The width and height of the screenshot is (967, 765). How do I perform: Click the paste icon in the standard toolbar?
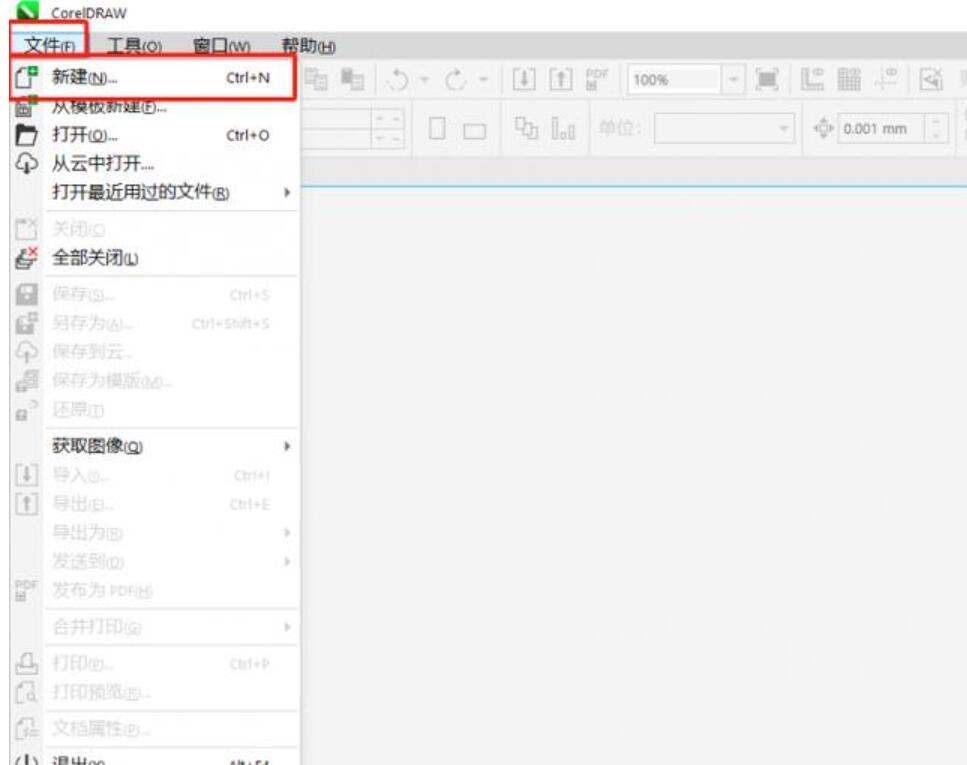(x=353, y=79)
